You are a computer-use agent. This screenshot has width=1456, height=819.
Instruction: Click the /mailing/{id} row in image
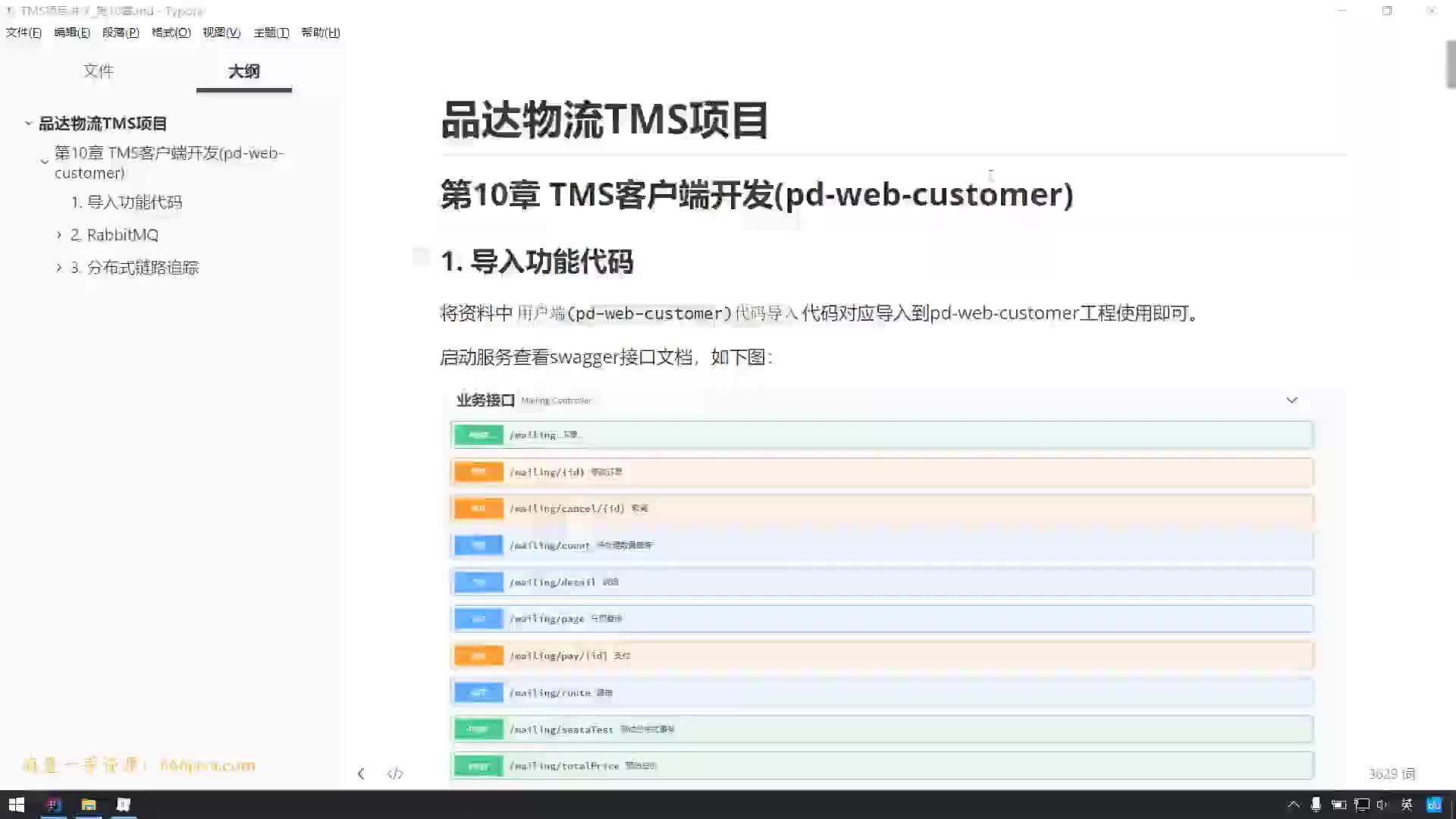[881, 472]
